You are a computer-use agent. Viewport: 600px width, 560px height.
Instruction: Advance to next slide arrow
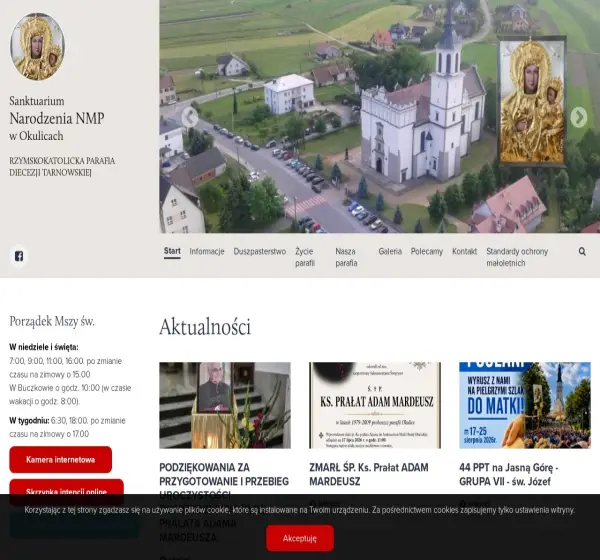click(579, 117)
